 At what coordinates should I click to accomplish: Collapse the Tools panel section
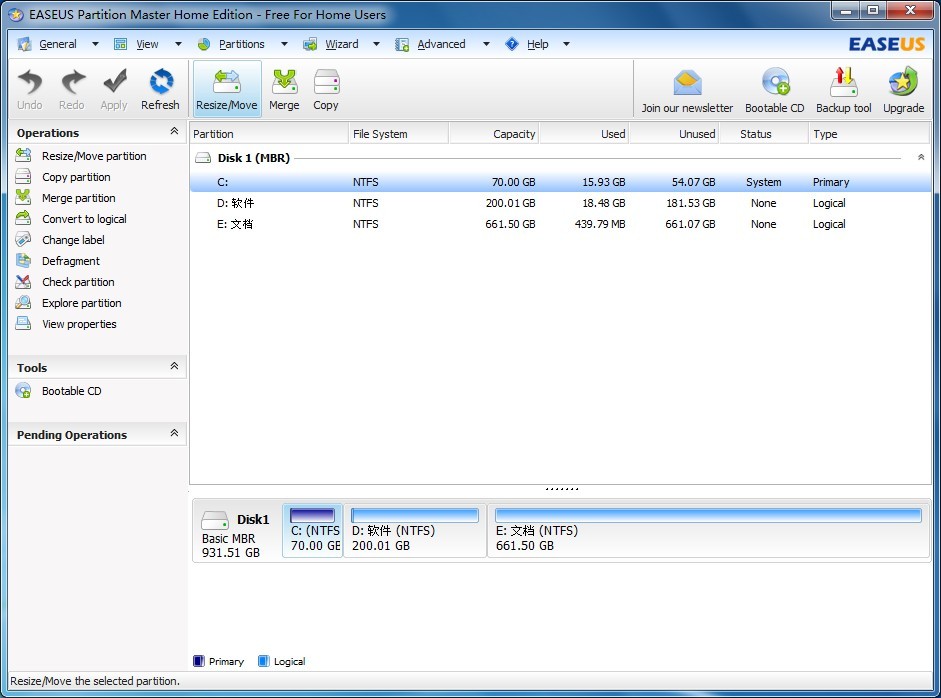tap(174, 367)
